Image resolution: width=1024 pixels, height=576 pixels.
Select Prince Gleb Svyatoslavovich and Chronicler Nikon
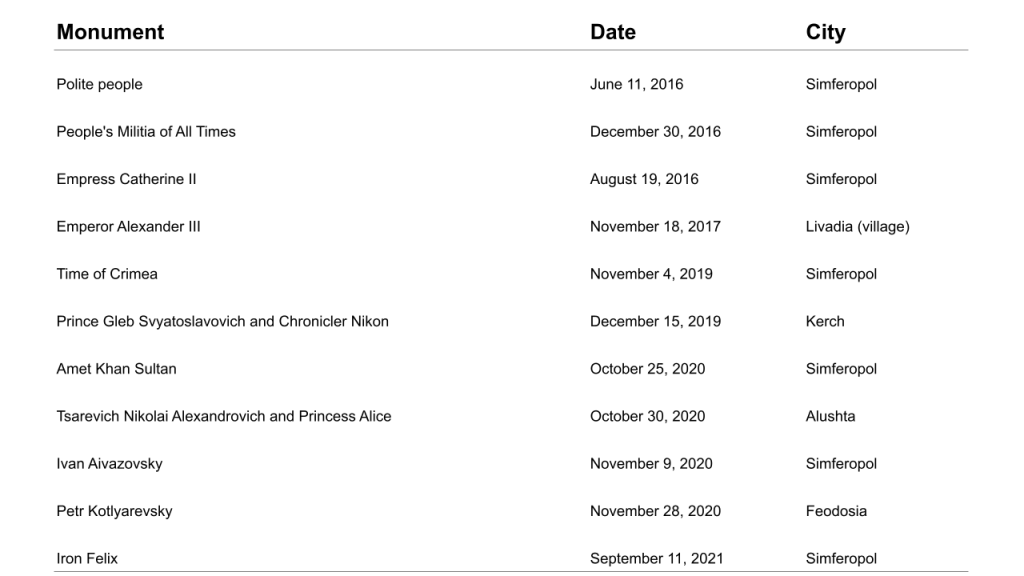point(222,321)
